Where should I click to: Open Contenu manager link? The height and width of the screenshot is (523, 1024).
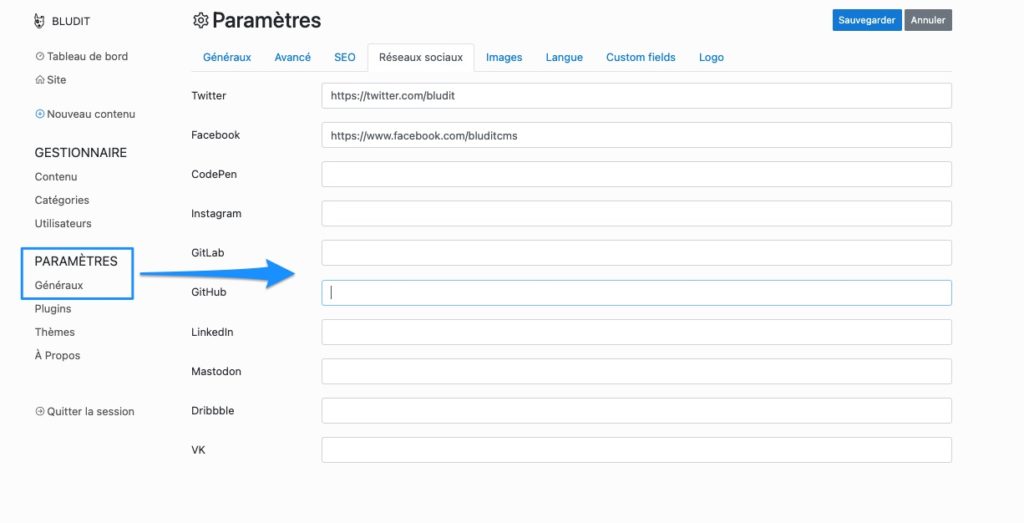[x=56, y=177]
